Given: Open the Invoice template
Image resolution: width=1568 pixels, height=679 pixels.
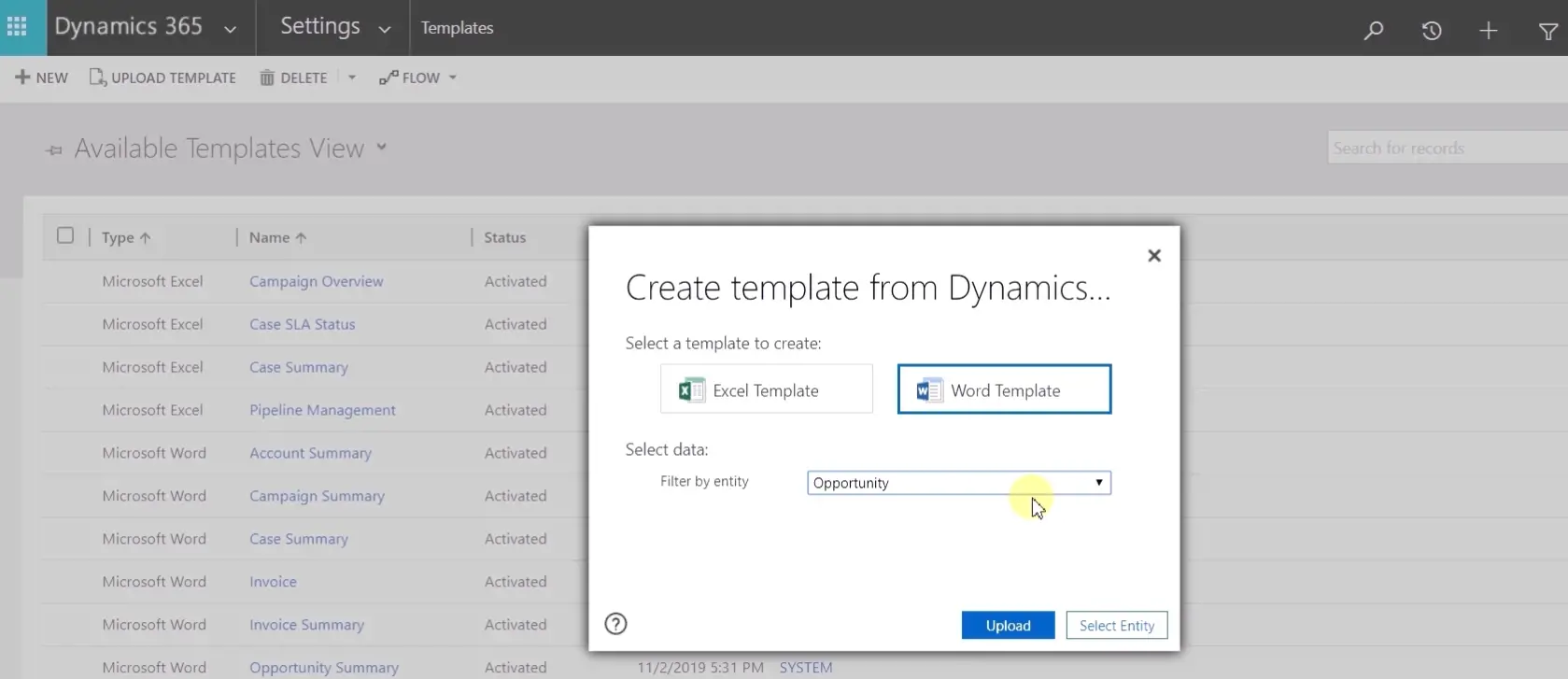Looking at the screenshot, I should point(273,582).
